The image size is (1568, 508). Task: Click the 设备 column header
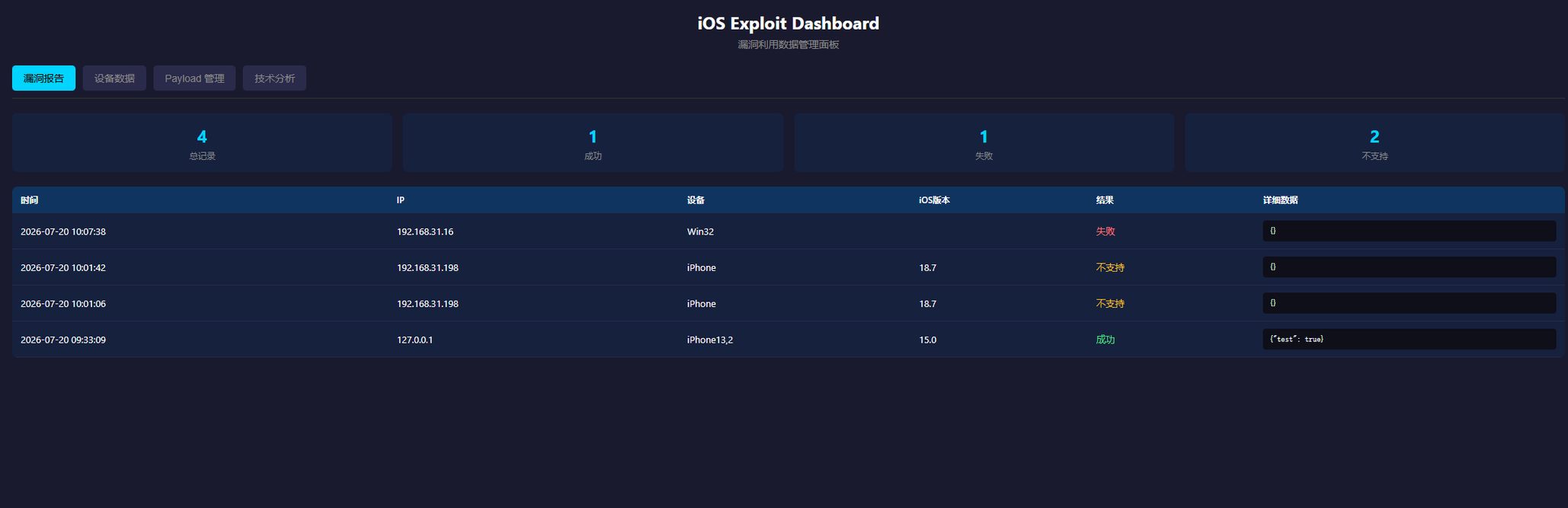(696, 200)
